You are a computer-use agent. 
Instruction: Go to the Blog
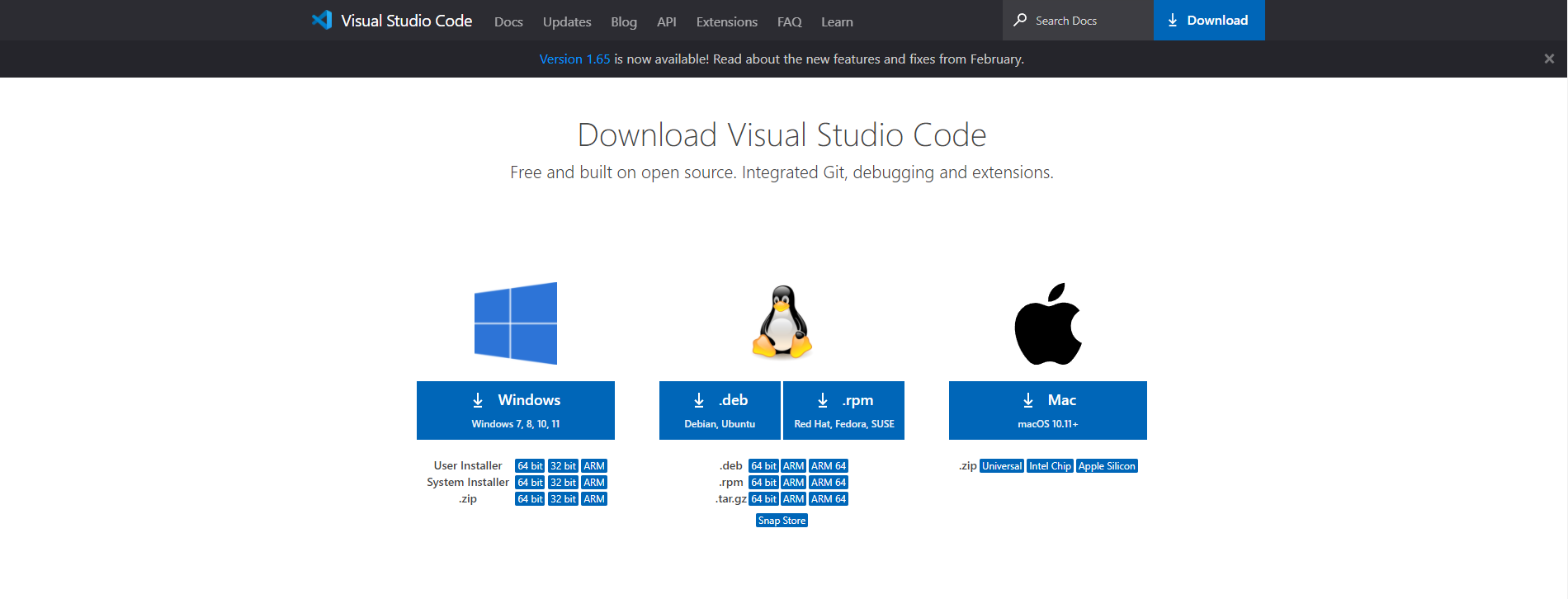point(624,21)
